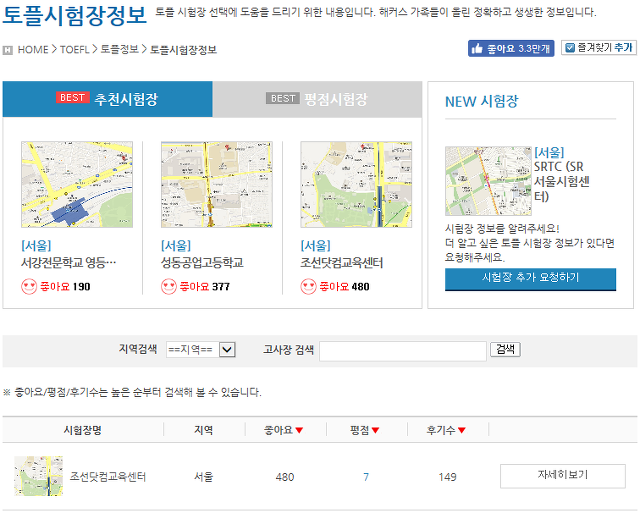
Task: Open the 서강전문학교 영등 map thumbnail
Action: point(77,184)
